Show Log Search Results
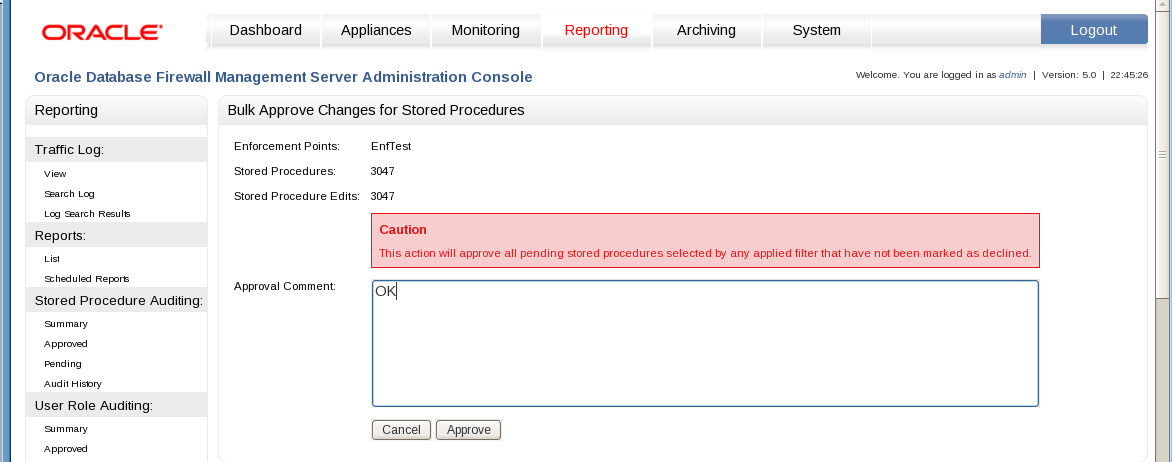 [87, 214]
